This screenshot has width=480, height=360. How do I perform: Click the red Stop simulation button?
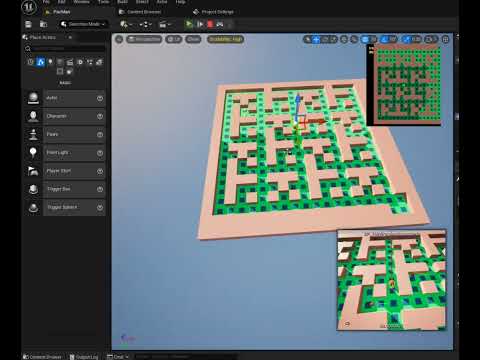click(x=210, y=24)
